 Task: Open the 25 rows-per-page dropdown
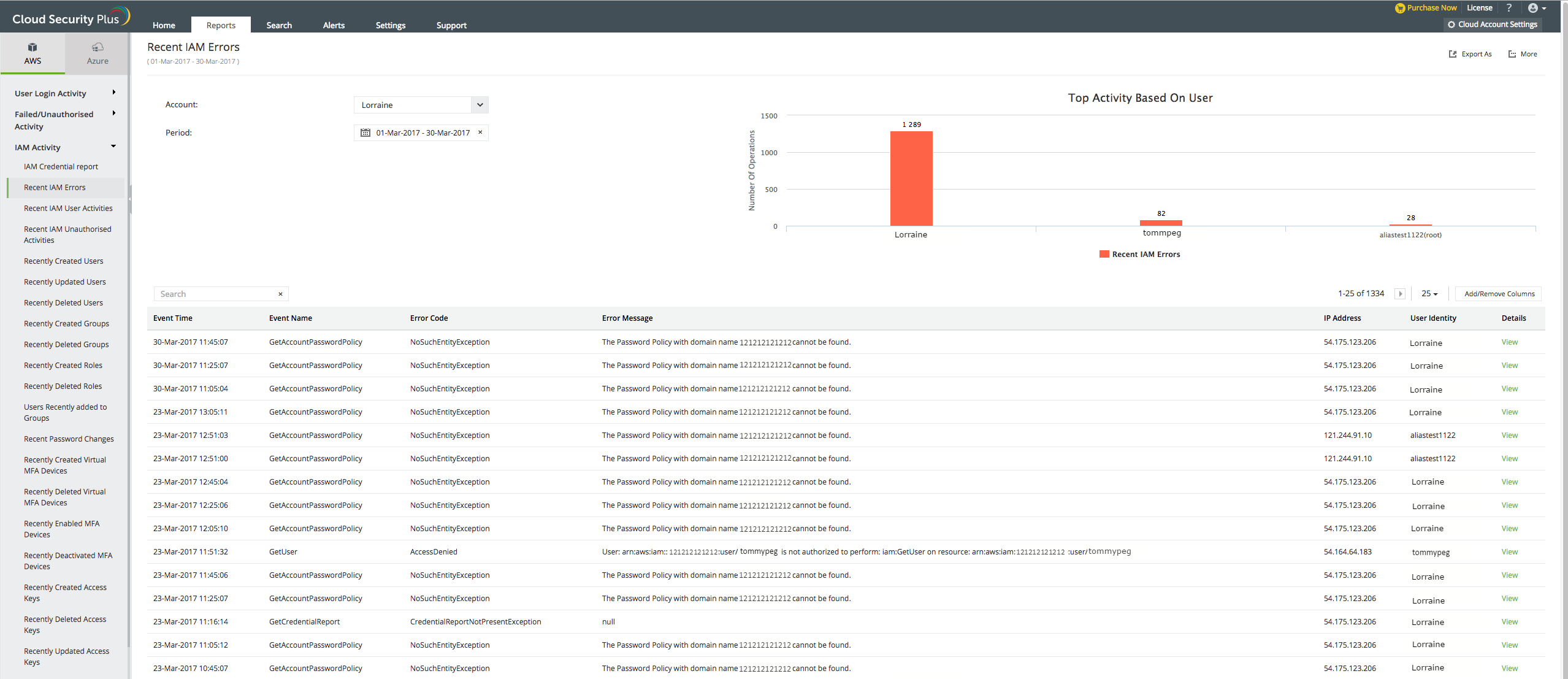point(1429,294)
